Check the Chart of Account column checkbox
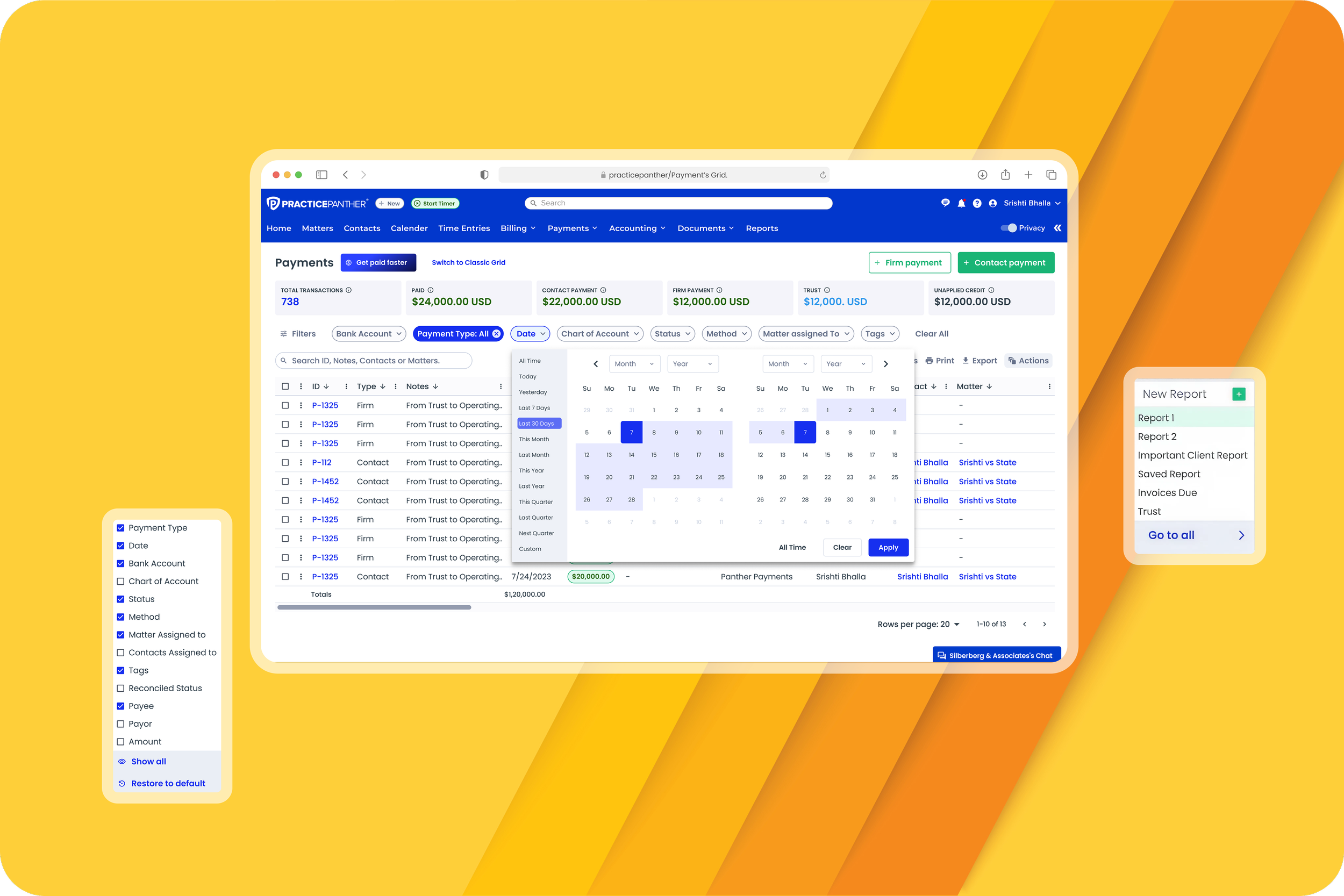 [120, 581]
